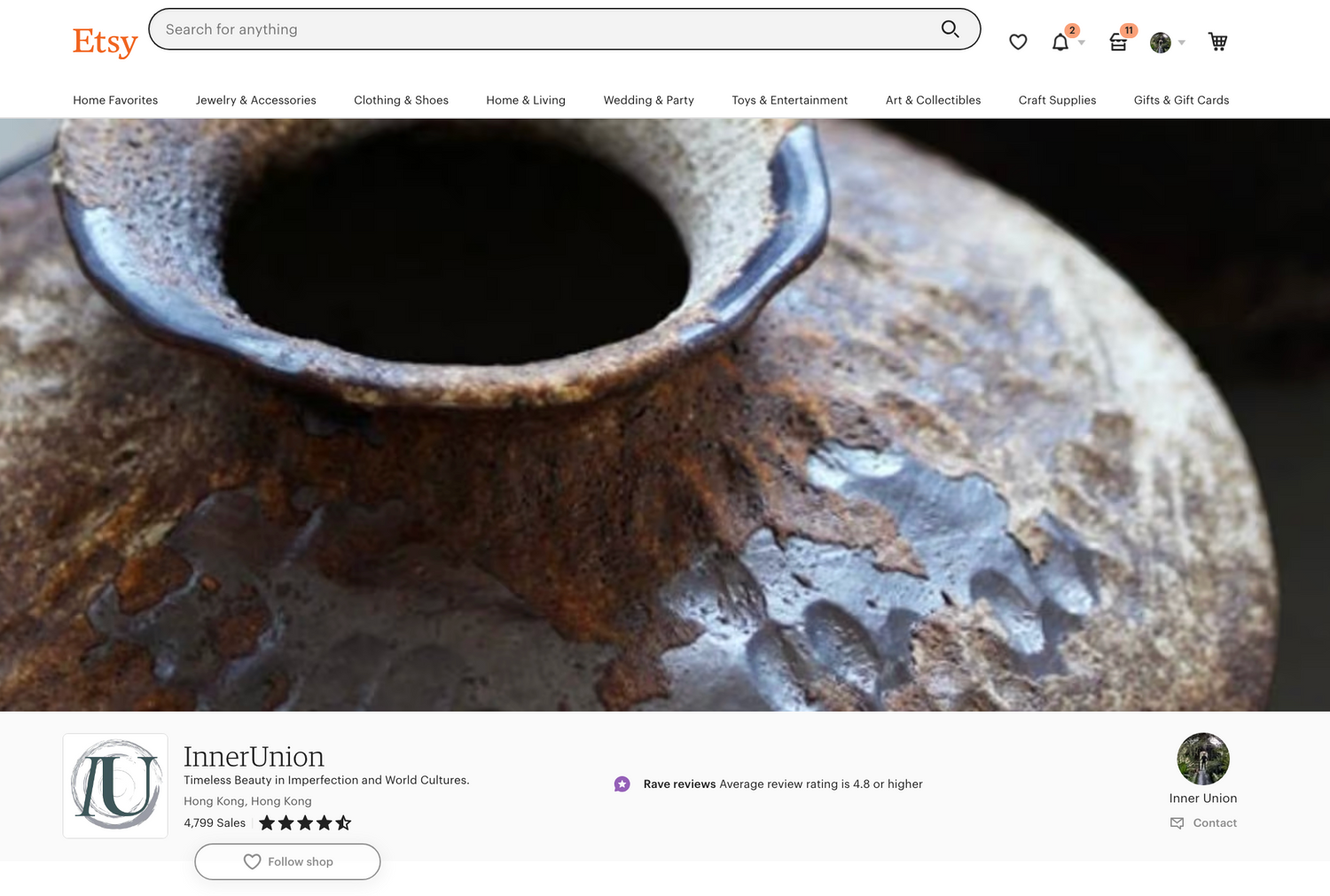Open Gifts & Gift Cards category
Viewport: 1330px width, 896px height.
tap(1181, 100)
